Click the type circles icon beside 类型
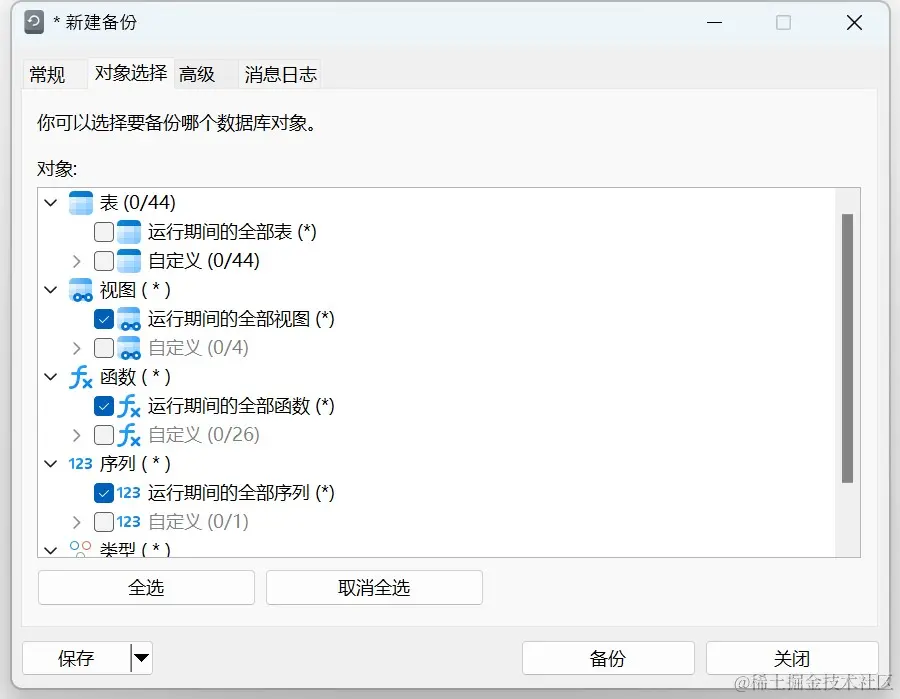The width and height of the screenshot is (900, 699). tap(80, 548)
